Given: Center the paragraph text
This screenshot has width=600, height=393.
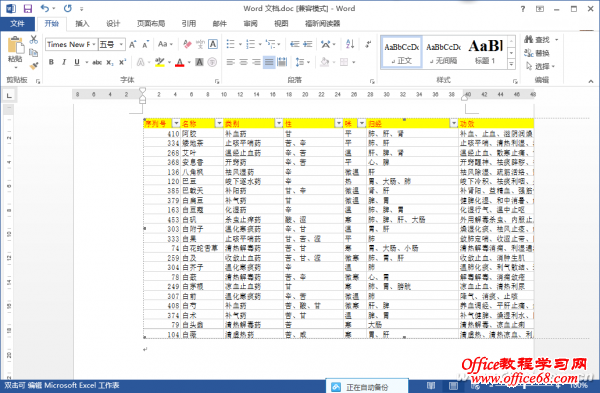Looking at the screenshot, I should click(243, 62).
